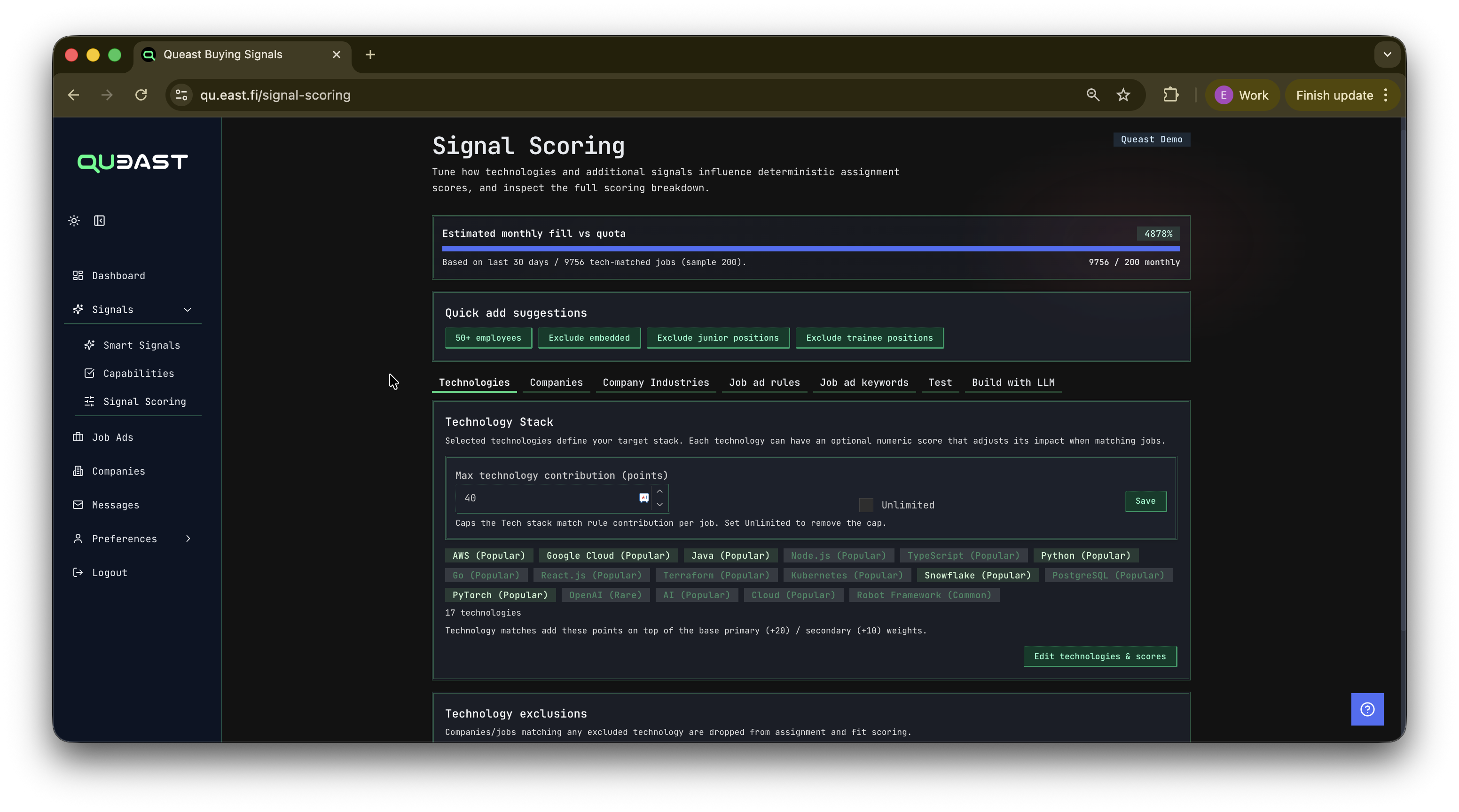The image size is (1459, 812).
Task: Collapse the Signals section chevron
Action: [x=187, y=310]
